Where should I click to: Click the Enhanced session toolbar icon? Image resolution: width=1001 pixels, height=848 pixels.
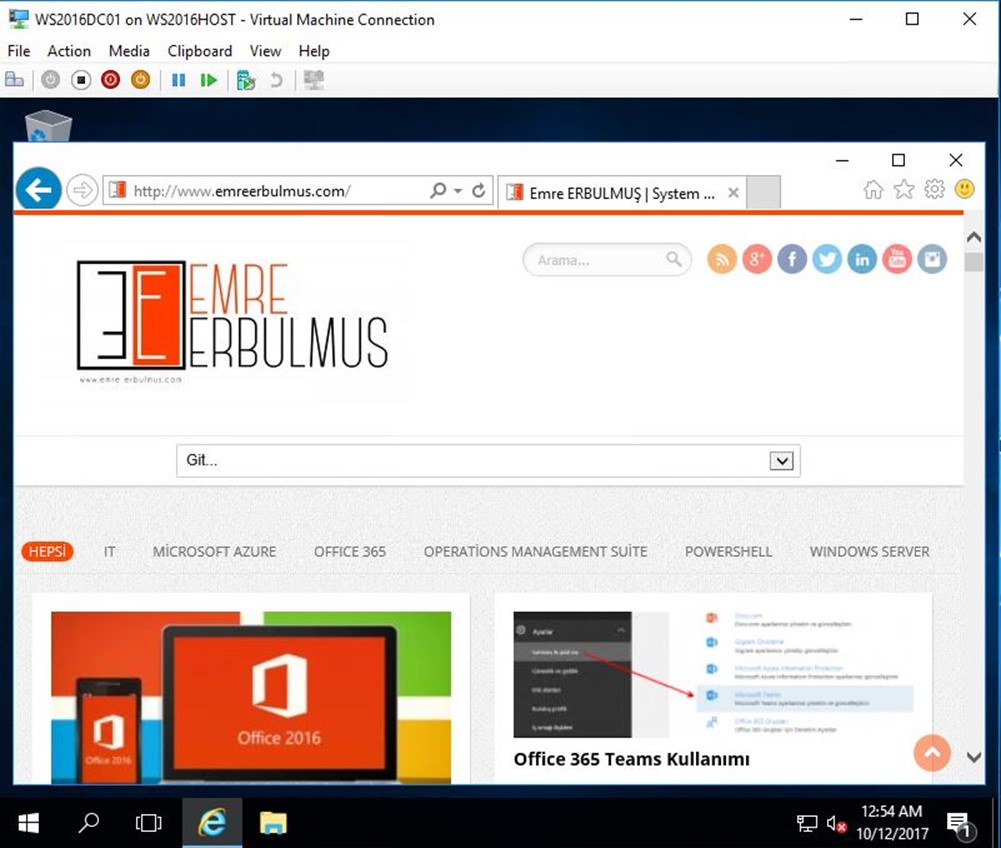[x=313, y=80]
